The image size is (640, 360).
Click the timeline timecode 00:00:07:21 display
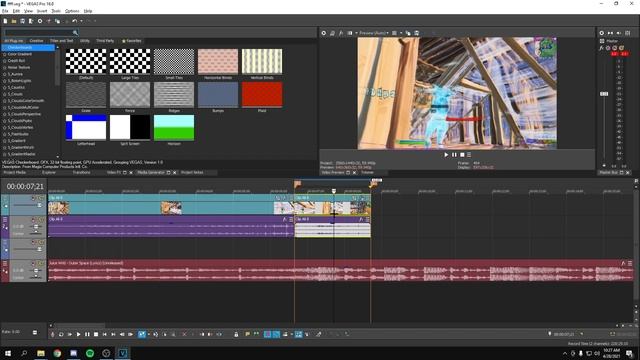pyautogui.click(x=25, y=187)
